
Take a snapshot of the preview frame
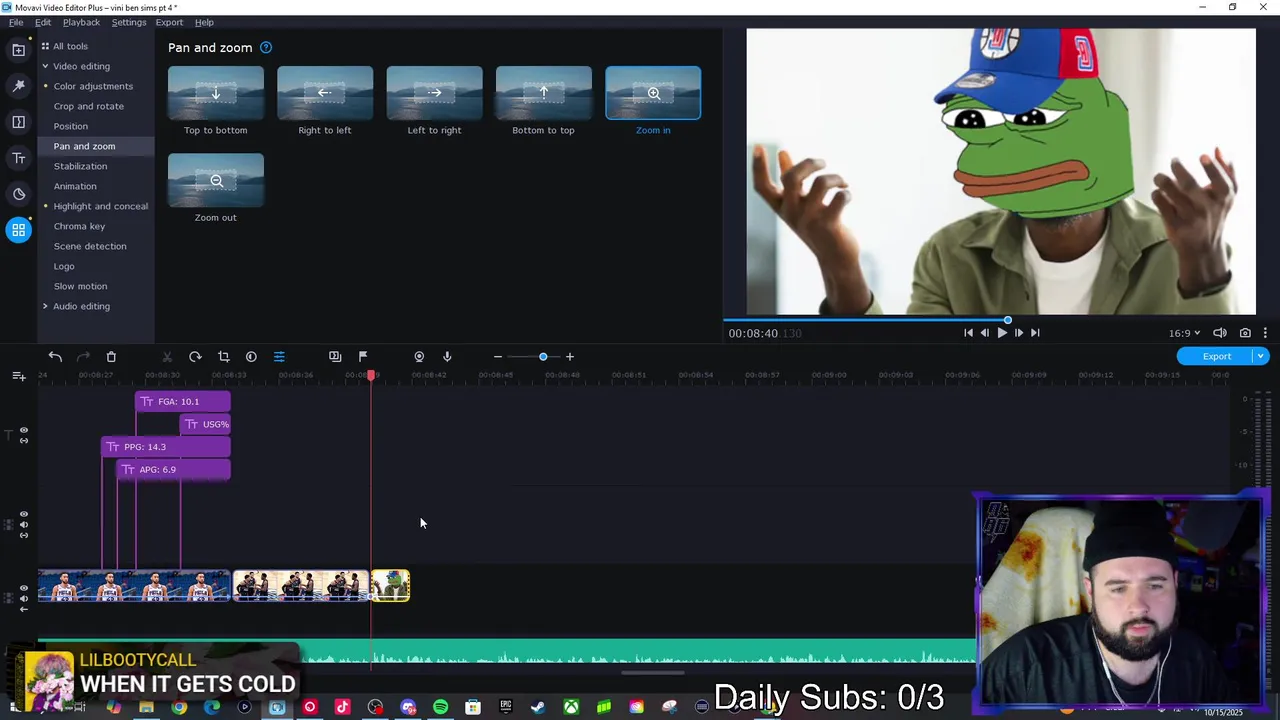[x=1245, y=333]
